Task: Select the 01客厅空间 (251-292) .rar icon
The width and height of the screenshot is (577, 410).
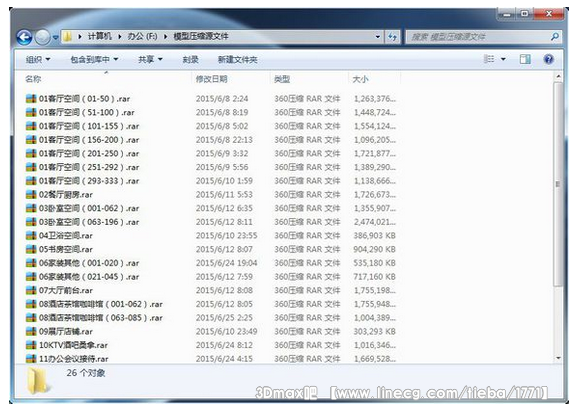Action: click(31, 167)
